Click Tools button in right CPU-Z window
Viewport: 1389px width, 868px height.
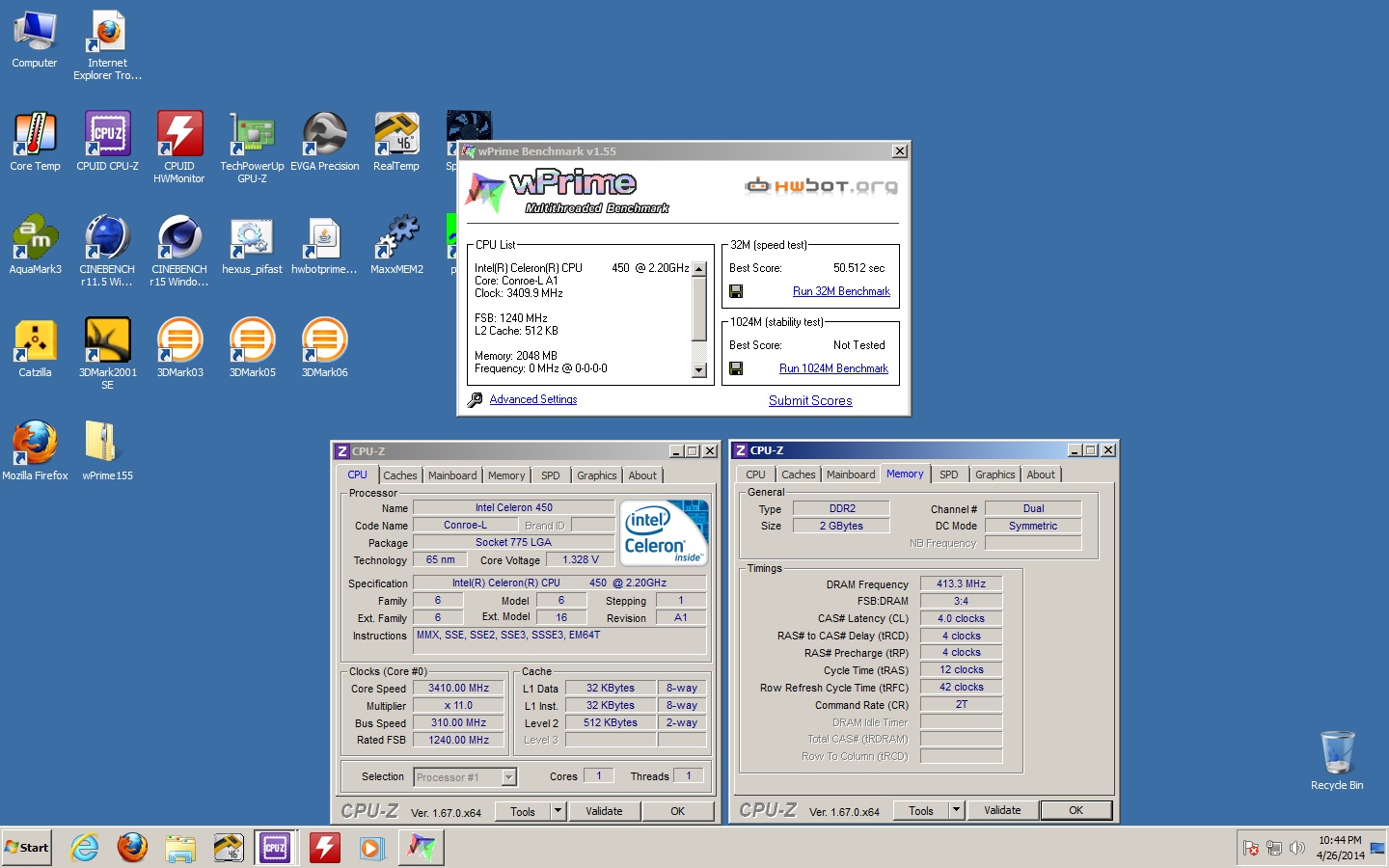coord(921,810)
